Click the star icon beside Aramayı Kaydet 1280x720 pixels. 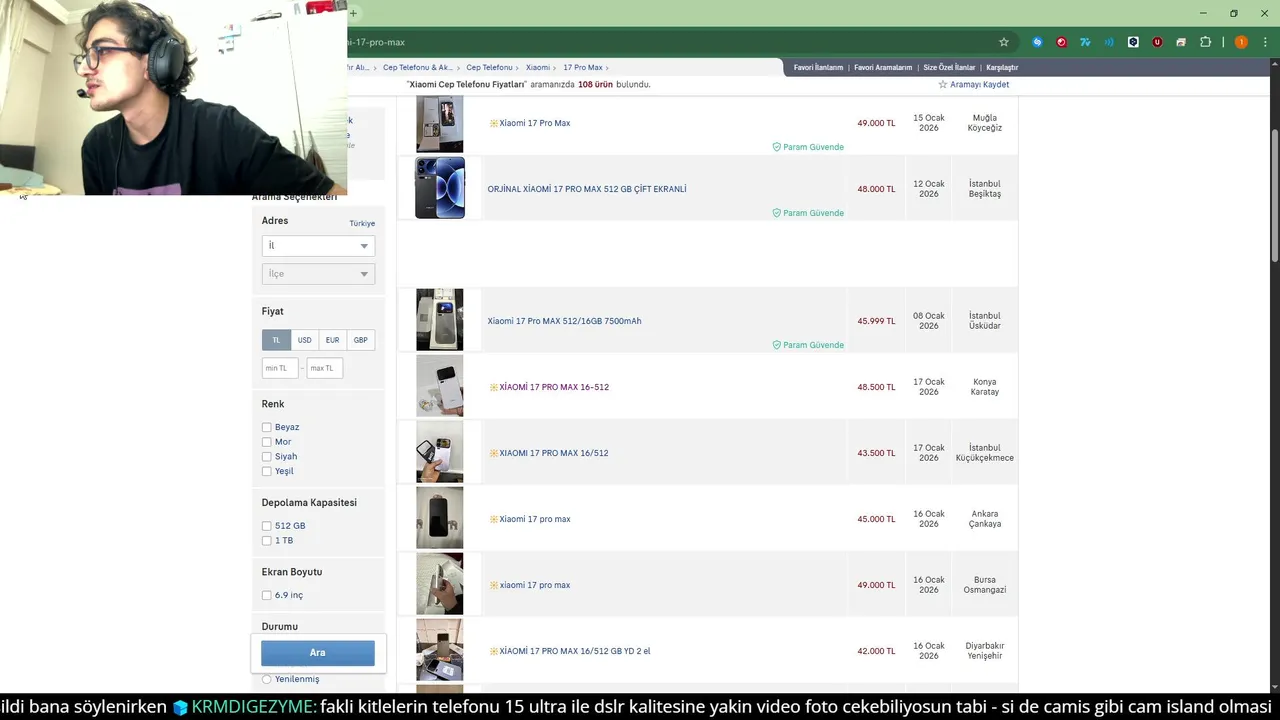point(942,85)
